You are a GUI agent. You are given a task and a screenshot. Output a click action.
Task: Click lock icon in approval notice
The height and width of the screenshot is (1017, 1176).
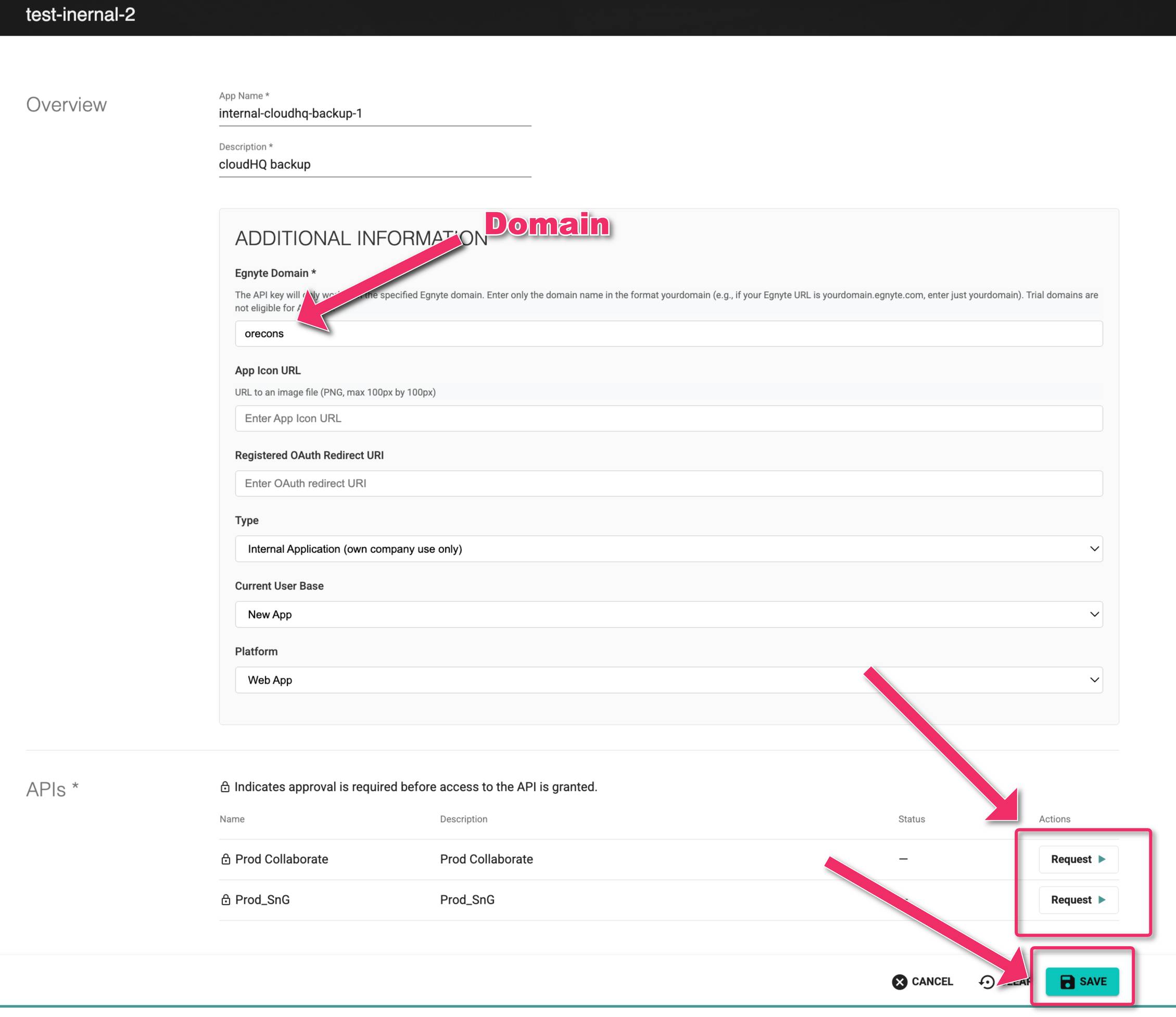click(x=225, y=787)
